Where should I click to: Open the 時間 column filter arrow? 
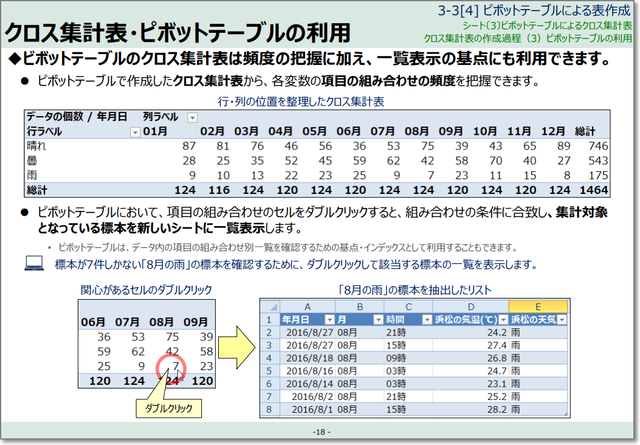[x=429, y=318]
